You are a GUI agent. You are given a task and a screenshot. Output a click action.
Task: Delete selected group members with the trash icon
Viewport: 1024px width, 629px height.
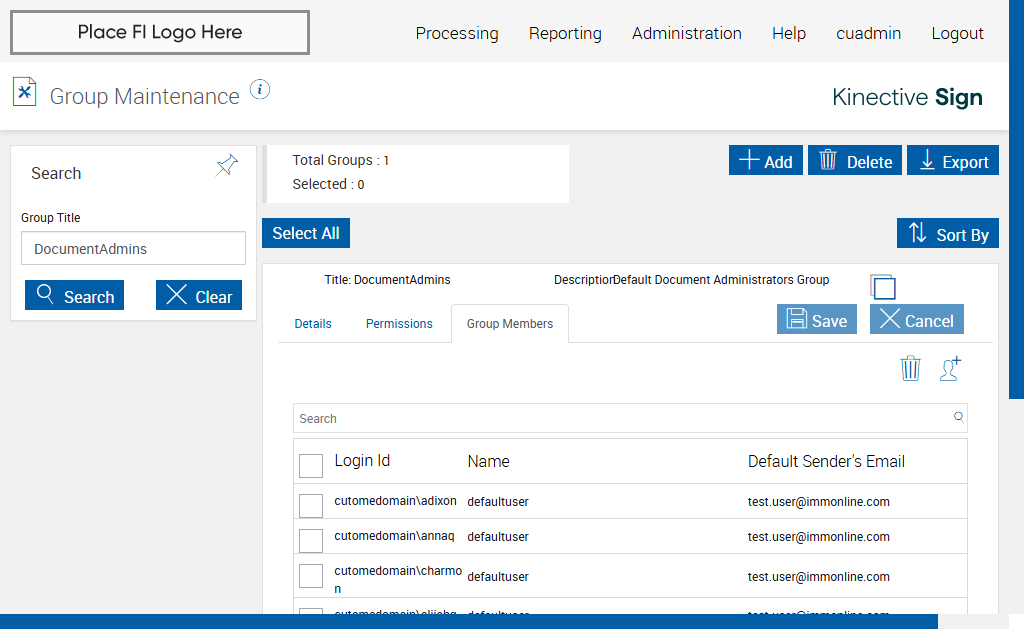point(910,368)
